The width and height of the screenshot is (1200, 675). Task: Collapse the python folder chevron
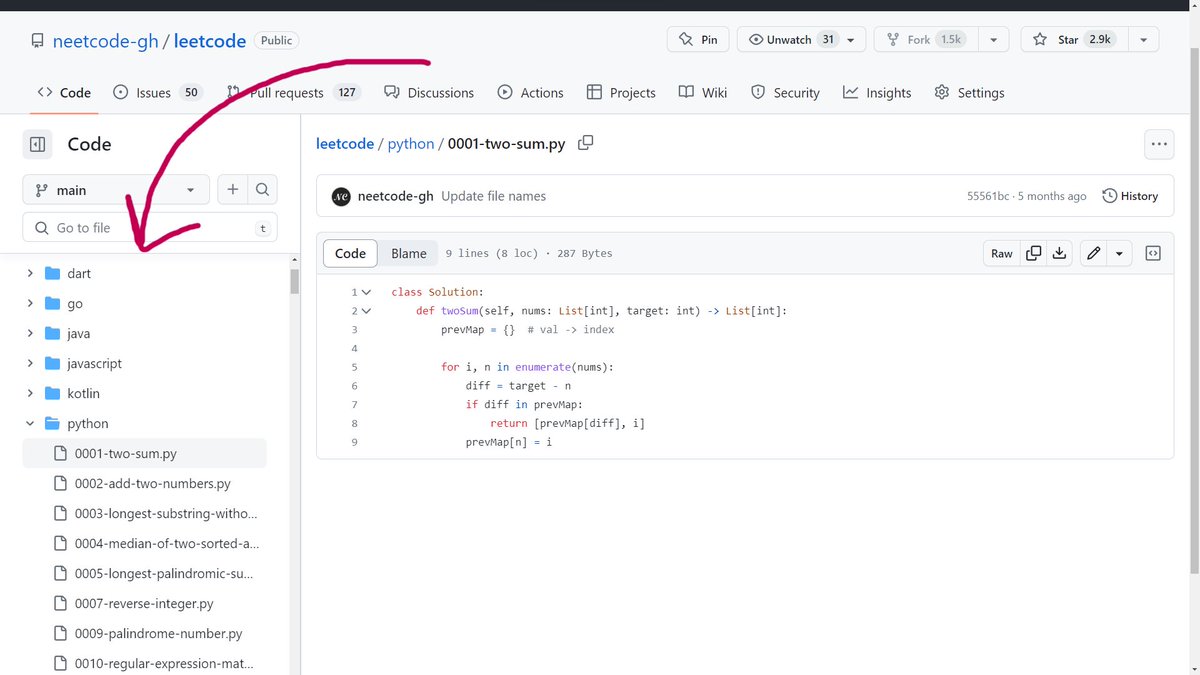30,423
